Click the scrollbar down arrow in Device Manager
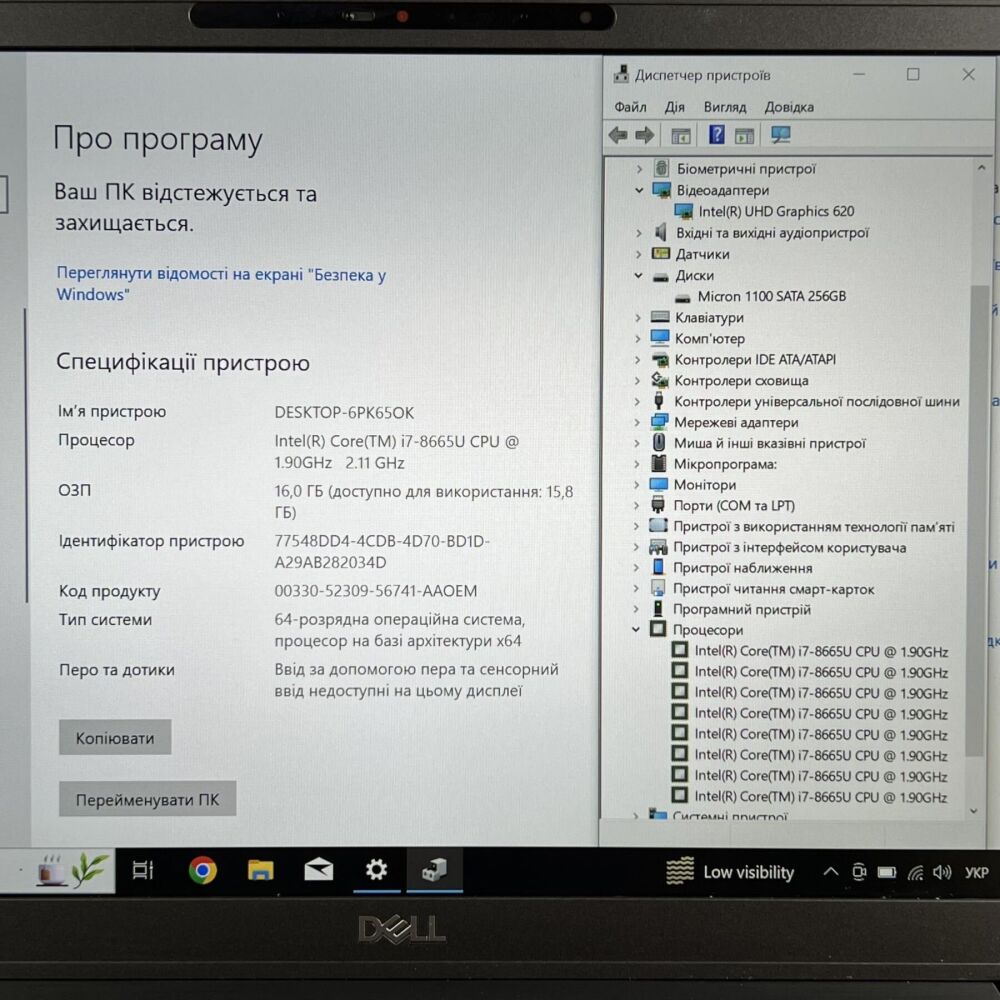 [x=973, y=811]
